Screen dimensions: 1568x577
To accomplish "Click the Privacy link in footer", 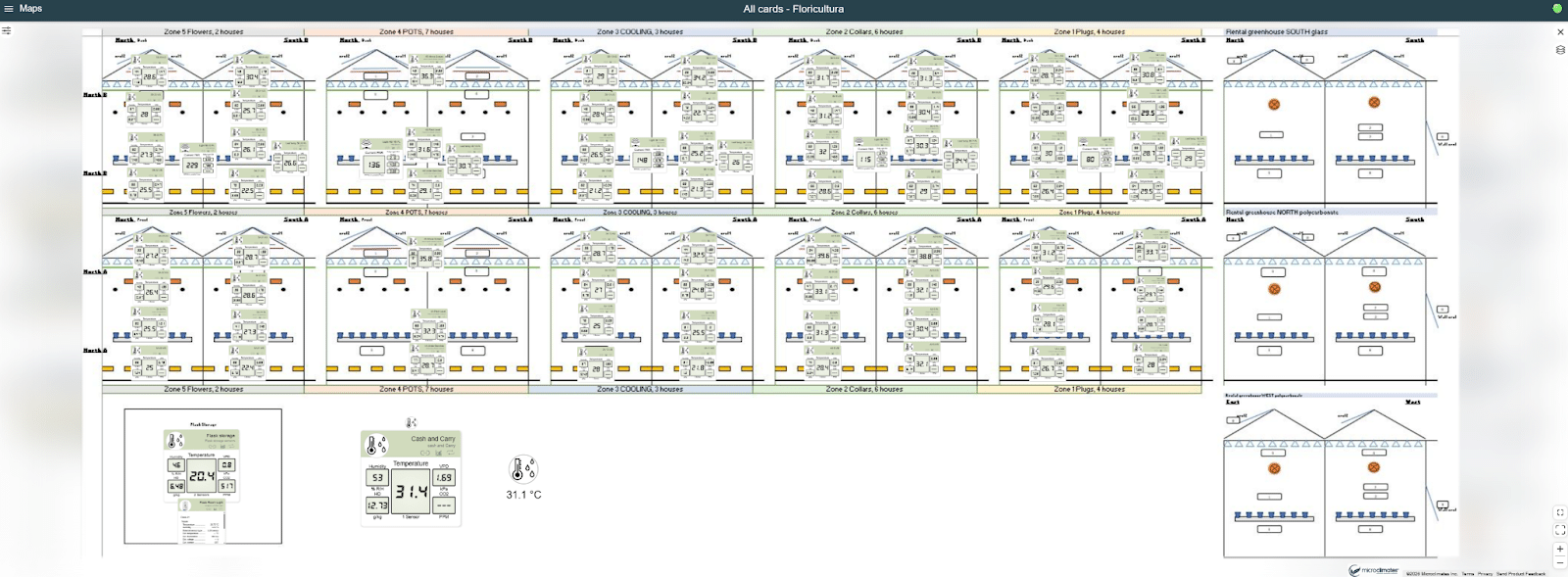I will (1485, 573).
